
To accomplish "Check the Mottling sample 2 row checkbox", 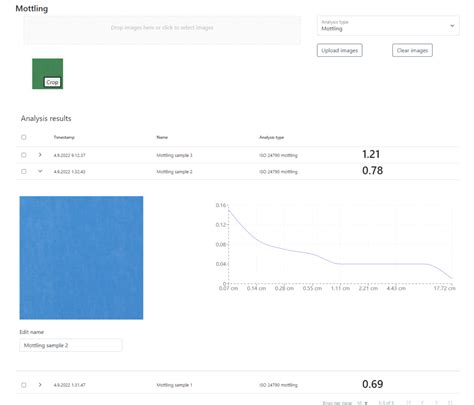I will [x=24, y=171].
